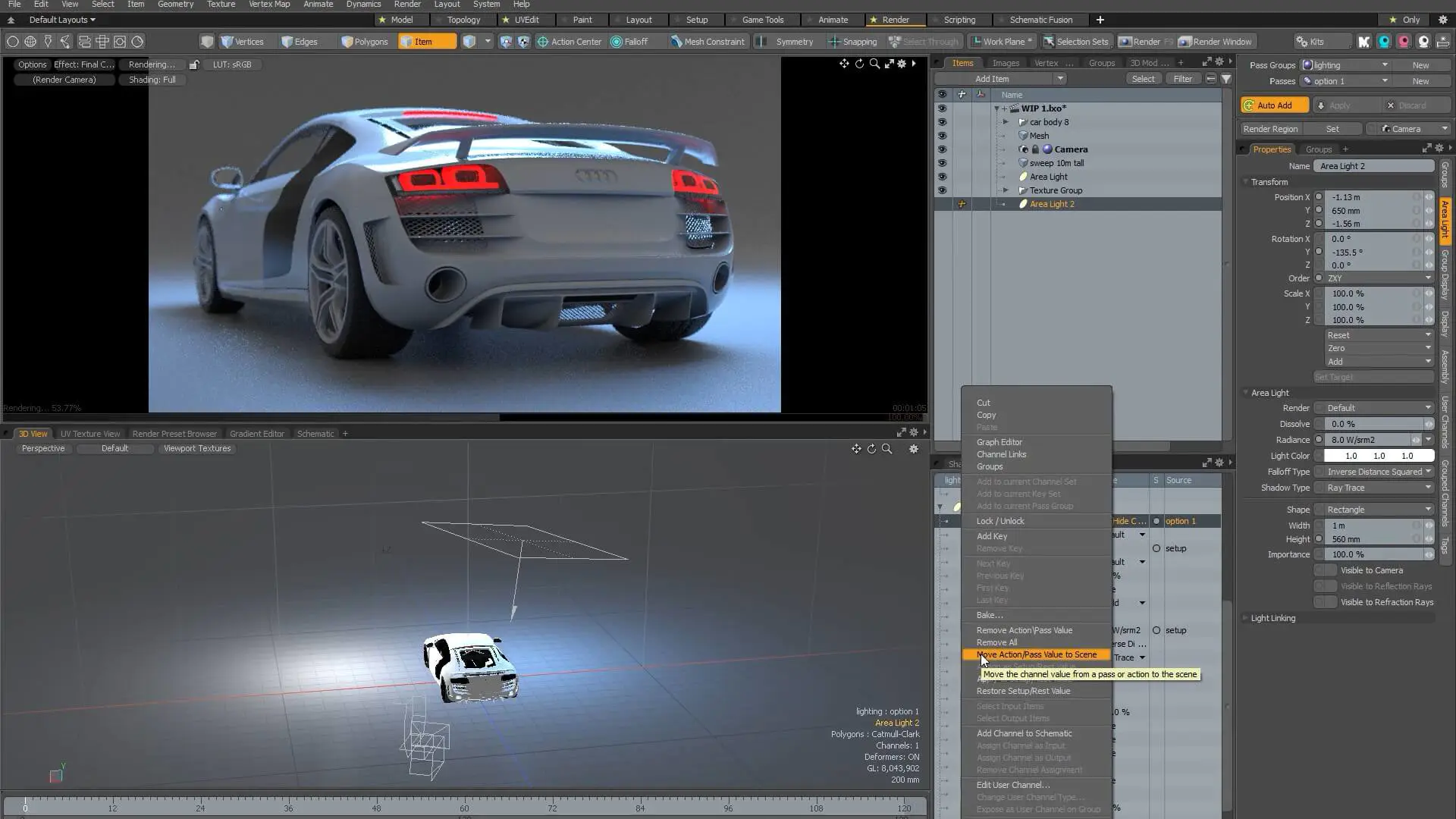Screen dimensions: 1456x819
Task: Click New button next to Pass Groups
Action: coord(1420,65)
